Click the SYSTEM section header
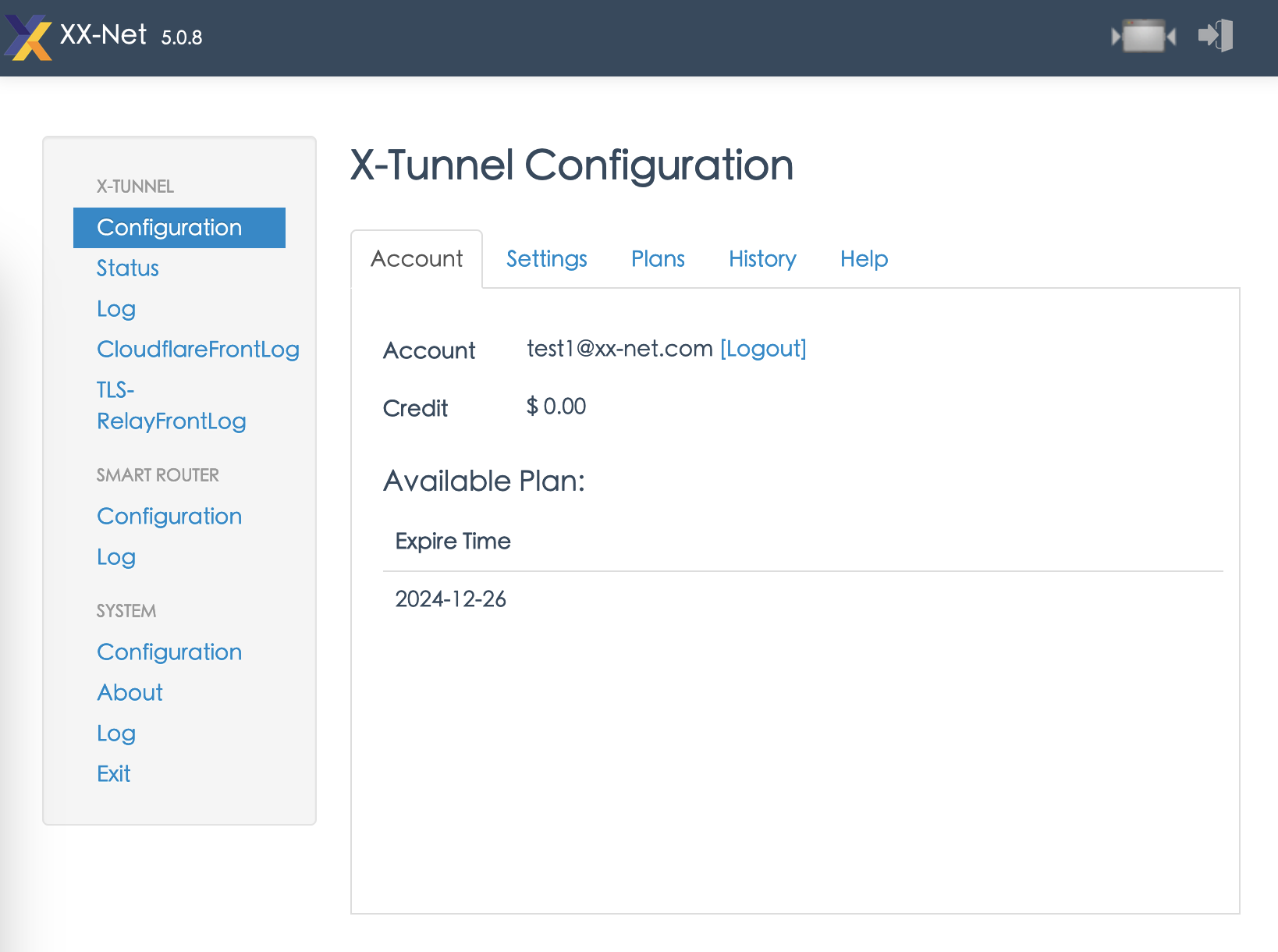 (x=126, y=611)
